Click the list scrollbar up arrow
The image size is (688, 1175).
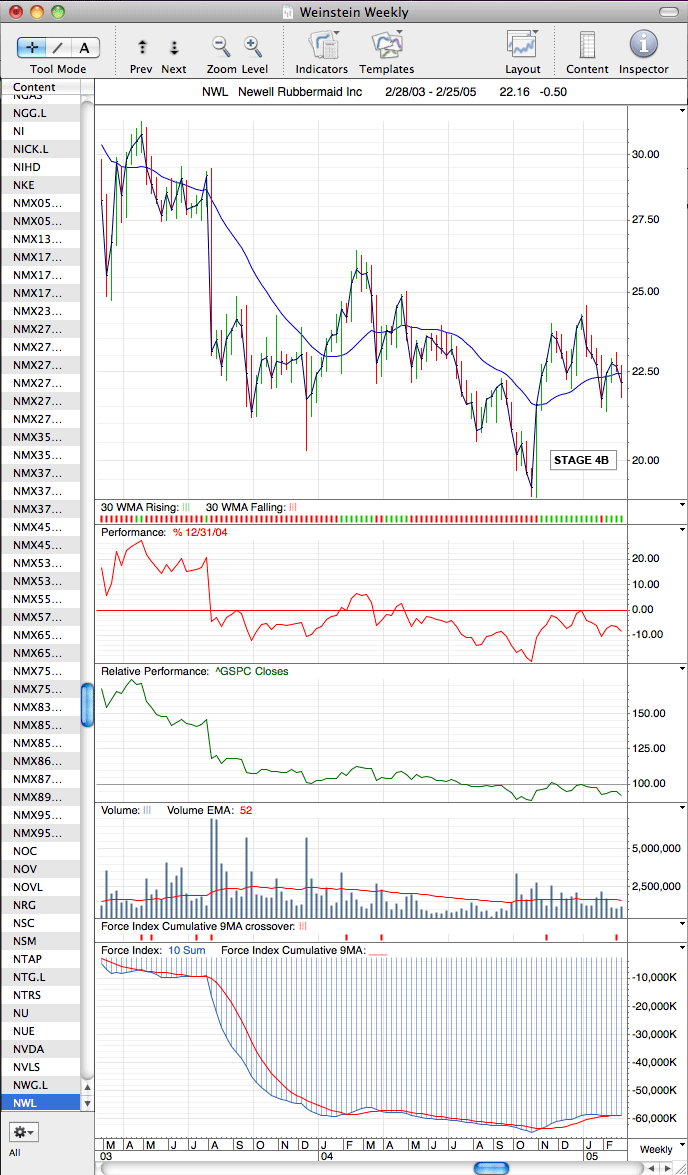pos(87,1087)
